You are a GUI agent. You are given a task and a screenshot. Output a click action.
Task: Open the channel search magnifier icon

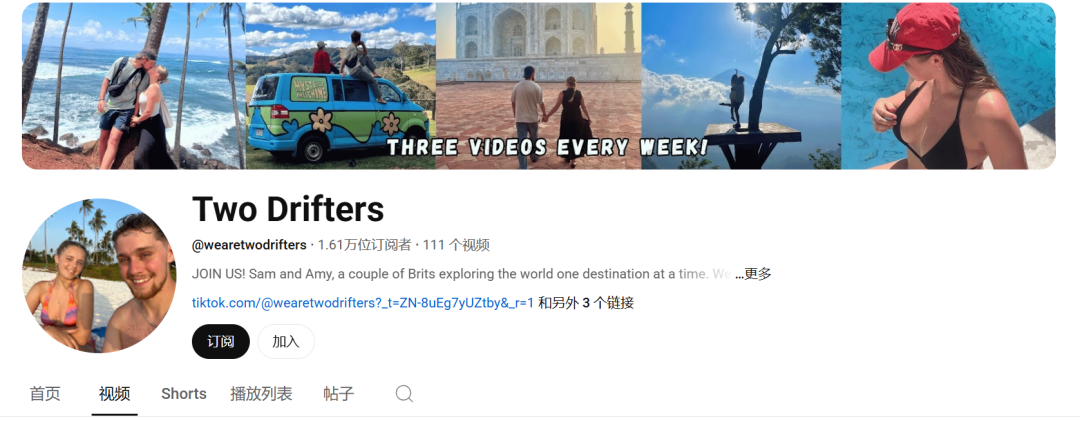404,394
